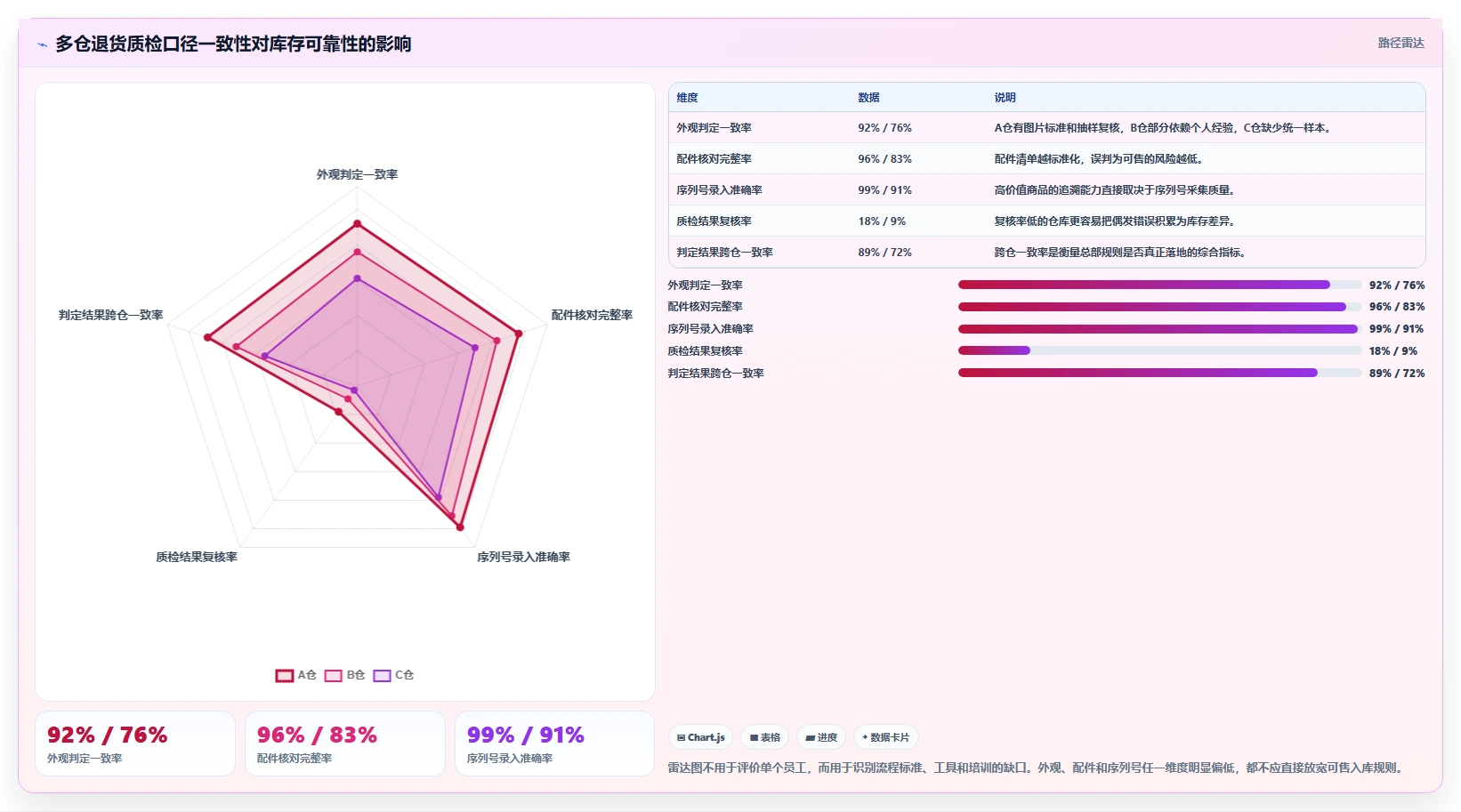
Task: Click progress bar for 配件核对完整率
Action: point(1159,307)
